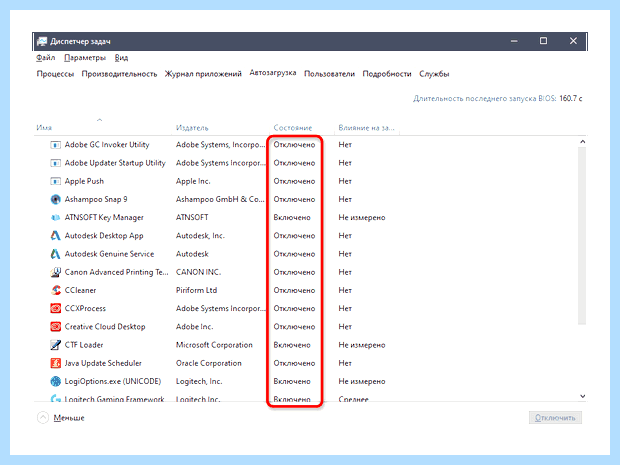Sort by the Имя column header
The image size is (620, 465).
pos(44,128)
